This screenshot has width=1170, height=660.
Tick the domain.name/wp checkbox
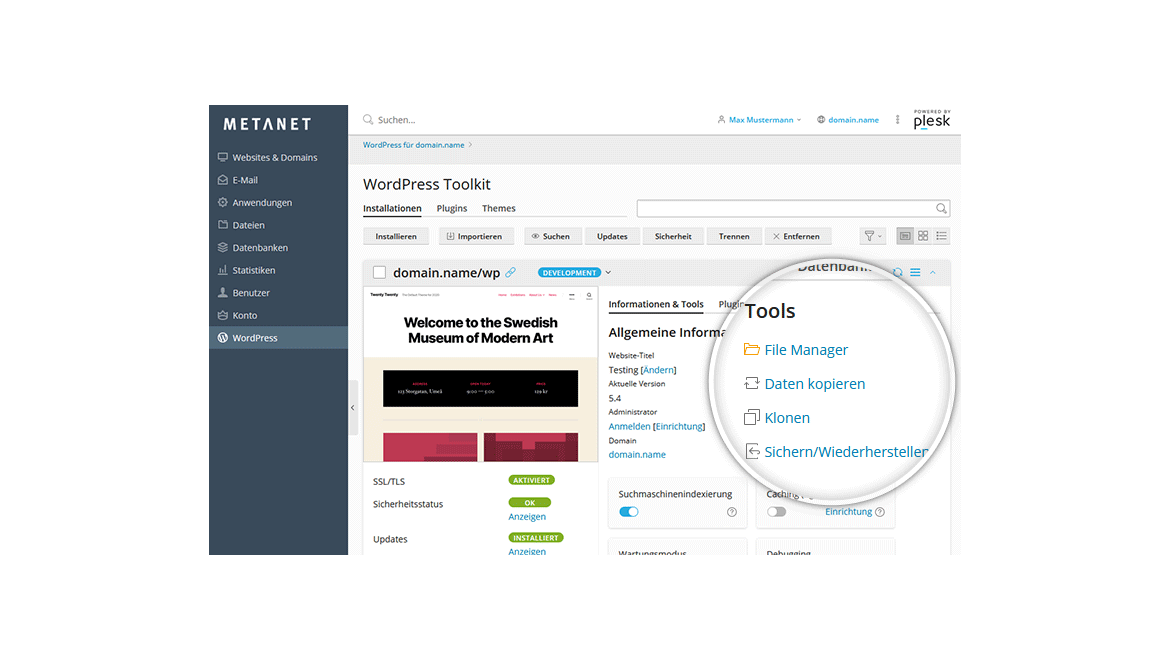pyautogui.click(x=379, y=273)
